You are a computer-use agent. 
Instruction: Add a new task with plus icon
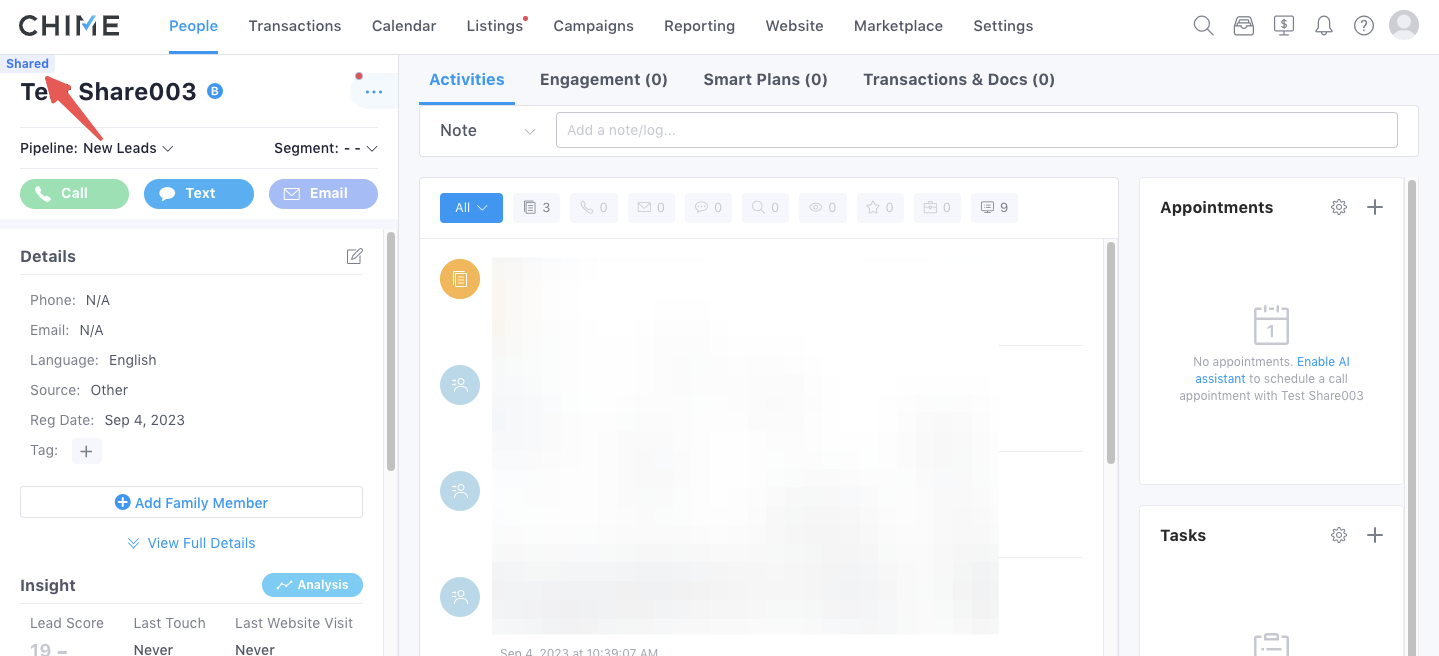pos(1375,535)
